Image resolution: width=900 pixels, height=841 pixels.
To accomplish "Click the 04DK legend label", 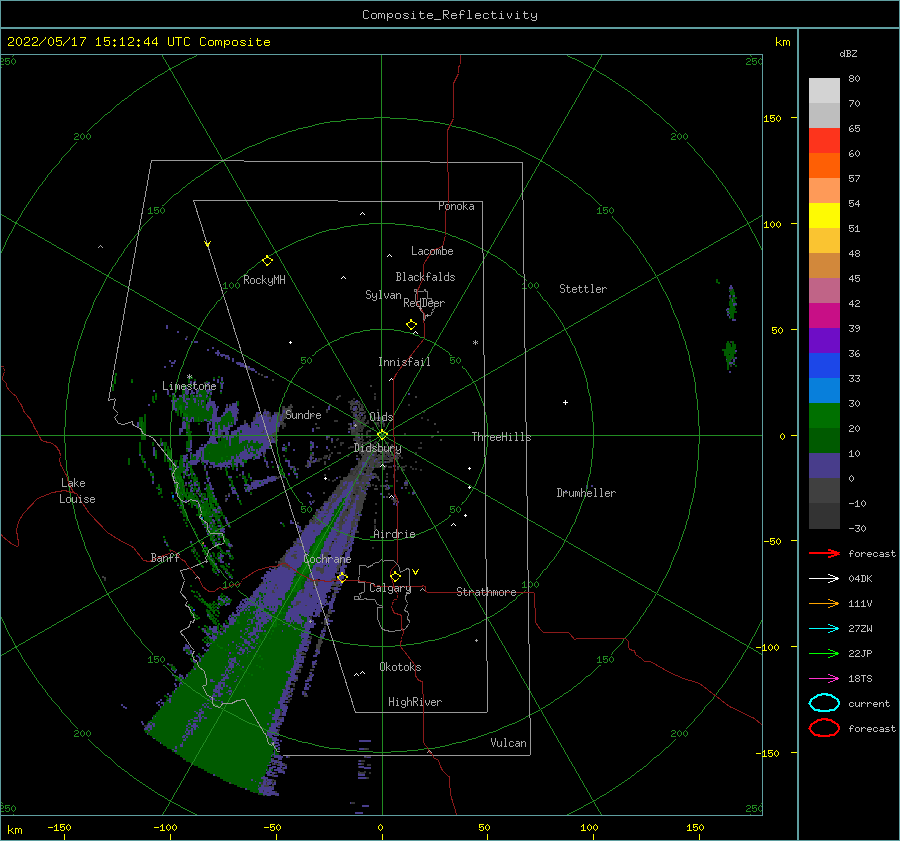I will 860,579.
